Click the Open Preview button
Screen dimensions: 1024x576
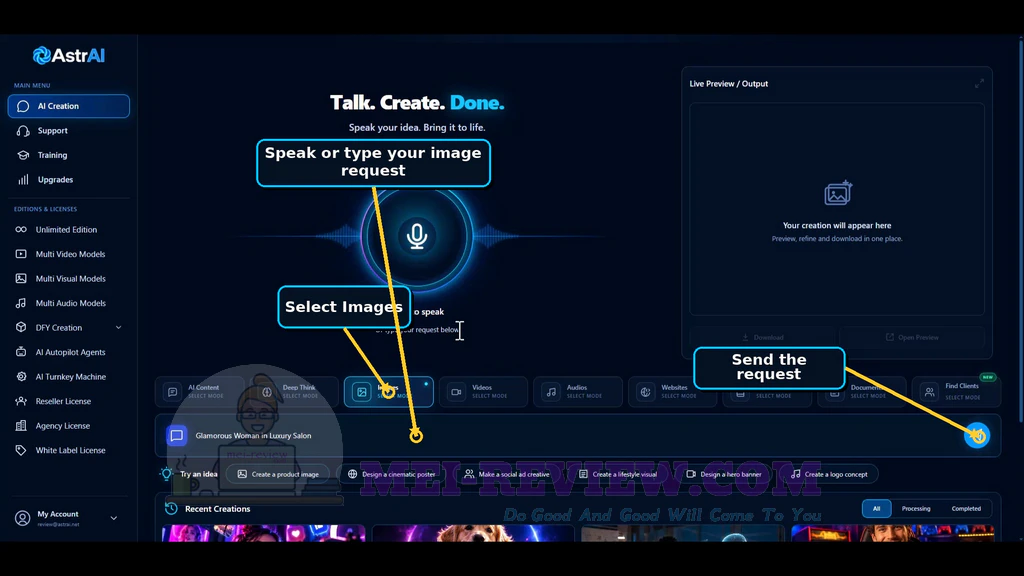tap(912, 337)
